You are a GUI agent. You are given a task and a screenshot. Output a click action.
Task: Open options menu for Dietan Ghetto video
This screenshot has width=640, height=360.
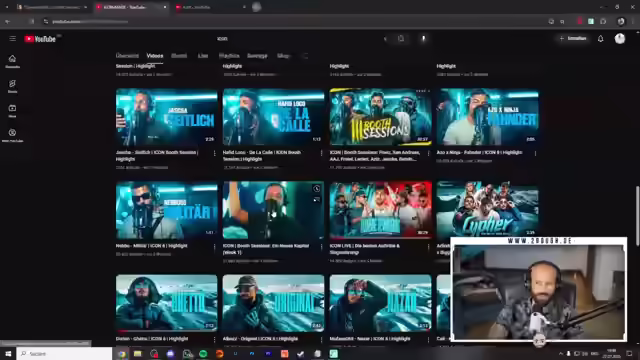click(215, 340)
